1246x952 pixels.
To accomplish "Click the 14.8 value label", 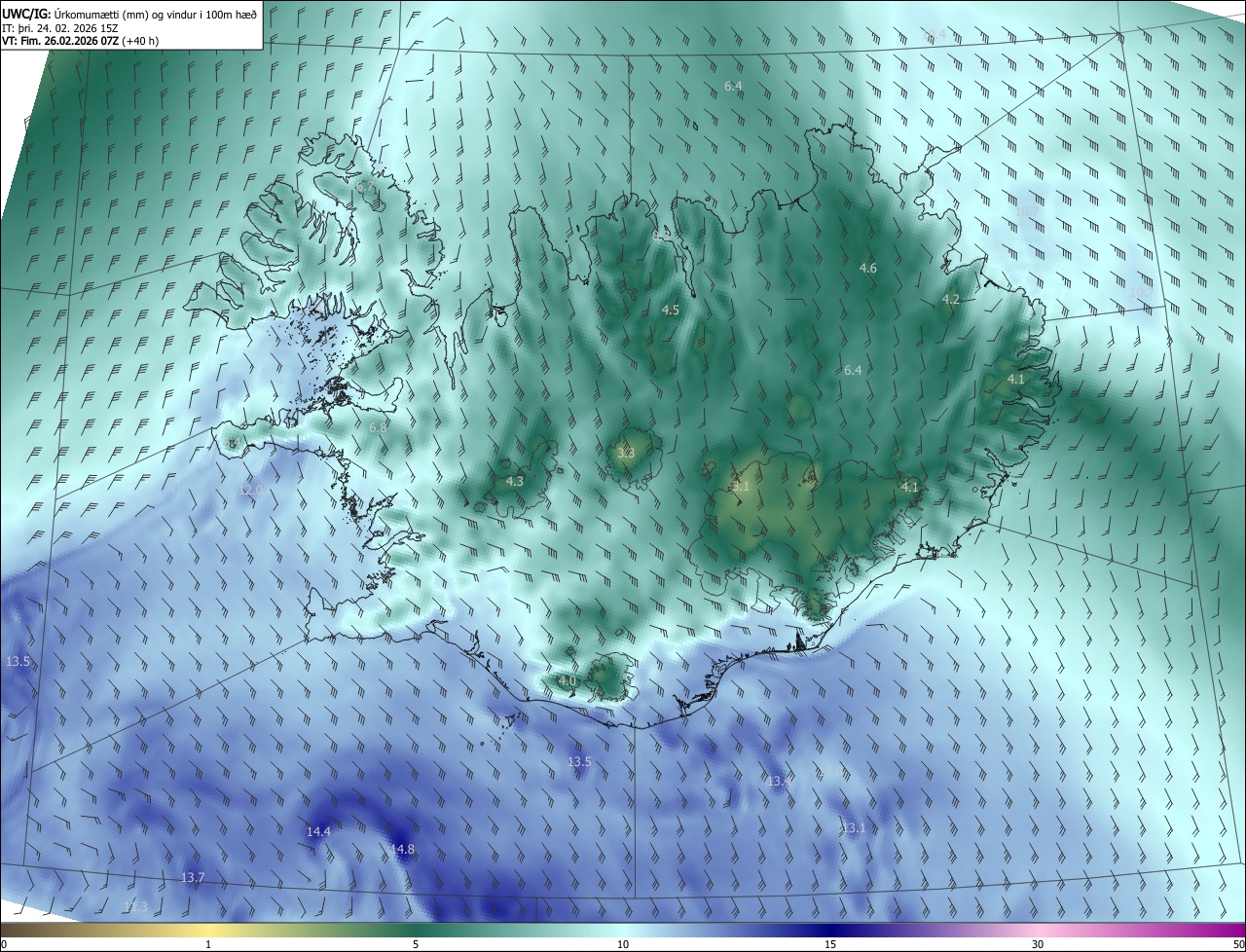I will pyautogui.click(x=402, y=849).
